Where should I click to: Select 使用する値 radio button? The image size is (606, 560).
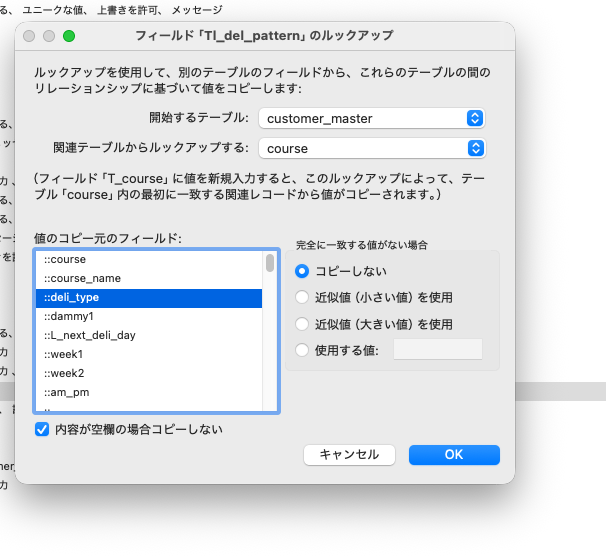click(x=302, y=350)
